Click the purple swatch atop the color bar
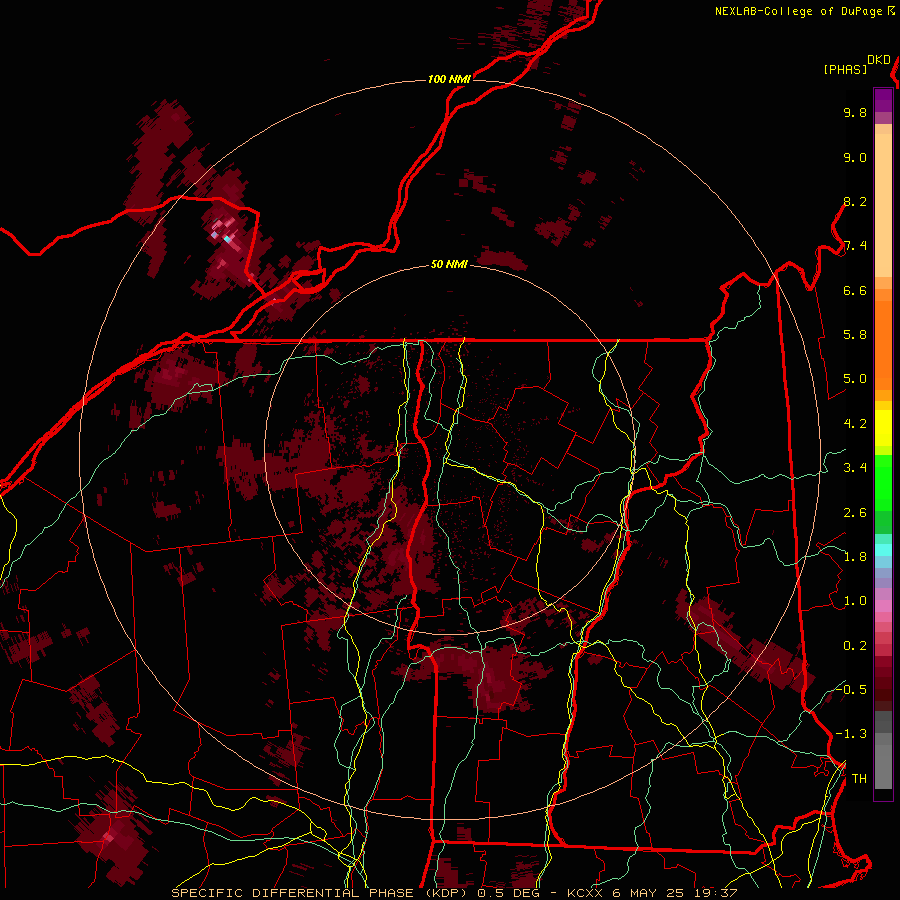This screenshot has width=900, height=900. tap(883, 100)
